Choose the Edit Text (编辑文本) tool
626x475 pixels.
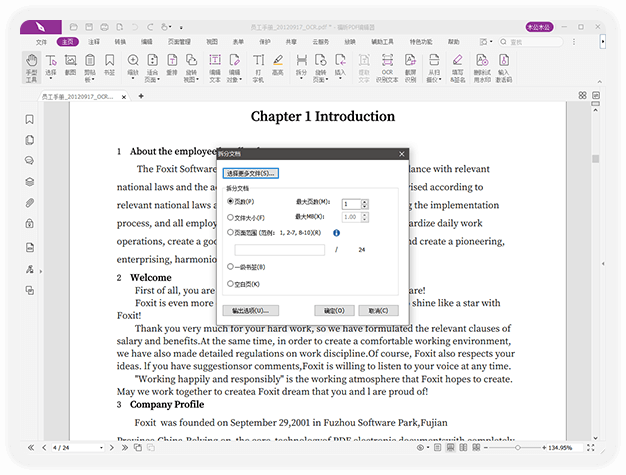pos(215,67)
